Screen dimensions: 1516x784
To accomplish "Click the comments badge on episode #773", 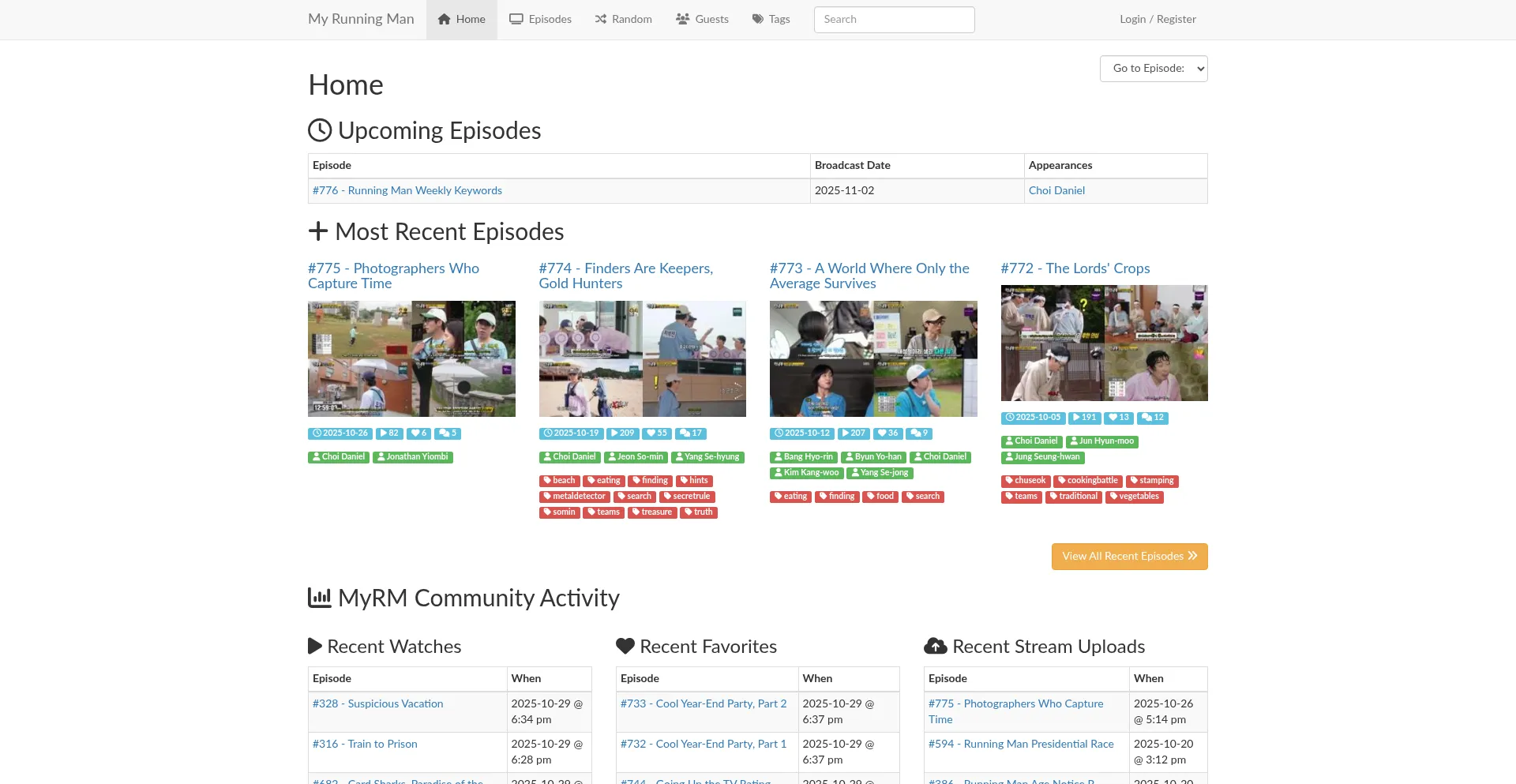I will pyautogui.click(x=919, y=433).
